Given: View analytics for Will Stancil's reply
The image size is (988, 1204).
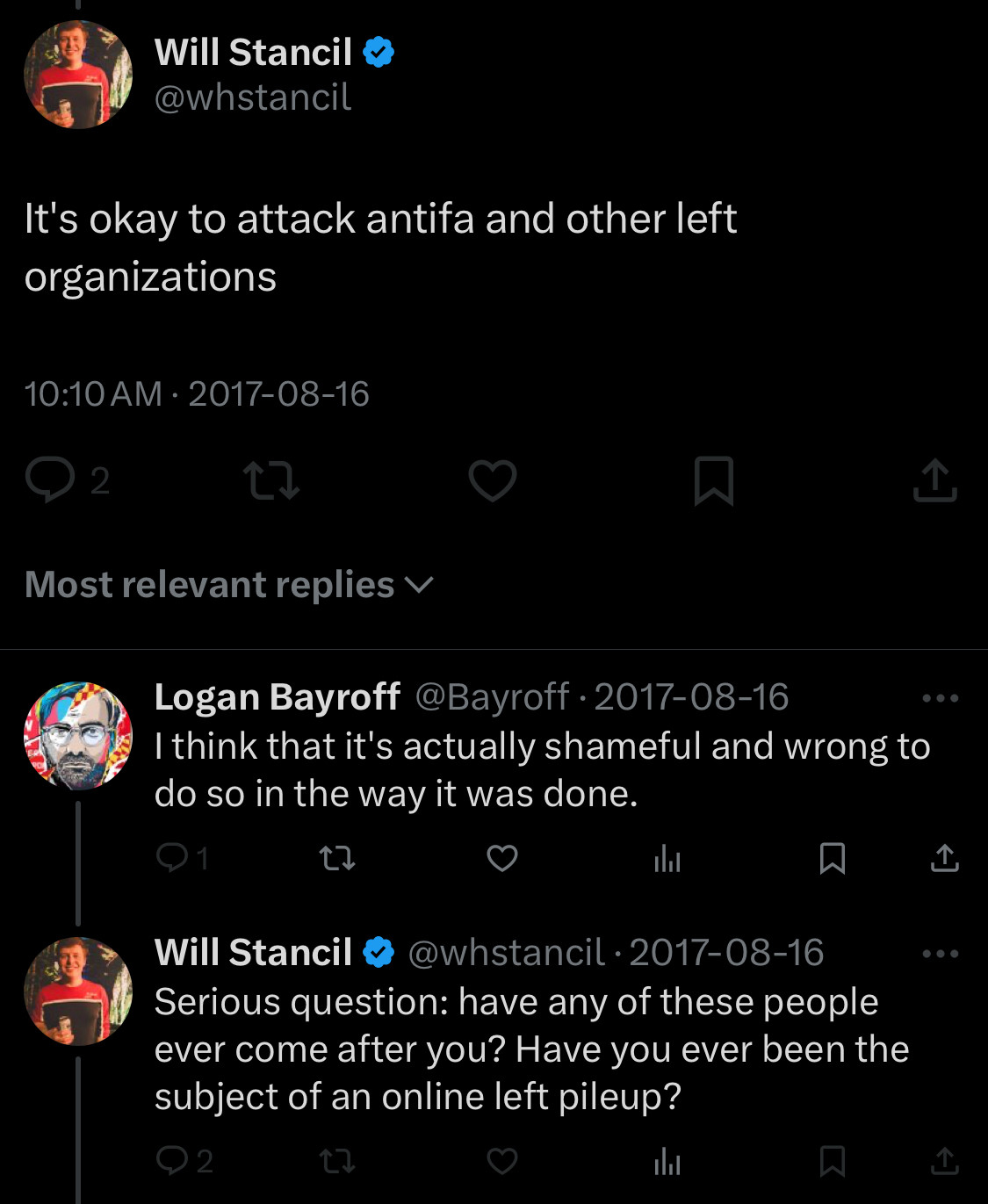Looking at the screenshot, I should pos(667,1162).
